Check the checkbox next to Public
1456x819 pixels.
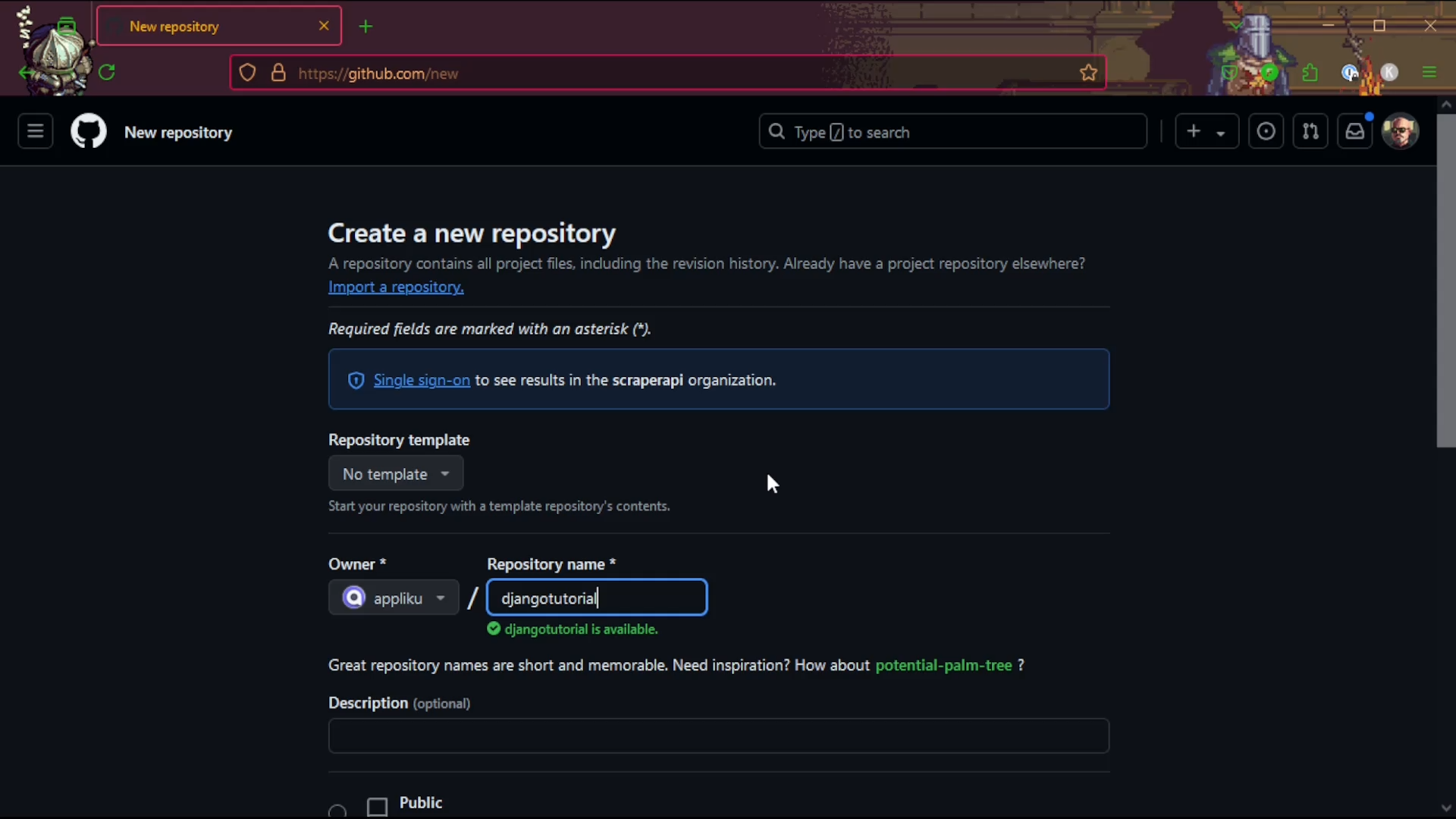click(x=377, y=806)
